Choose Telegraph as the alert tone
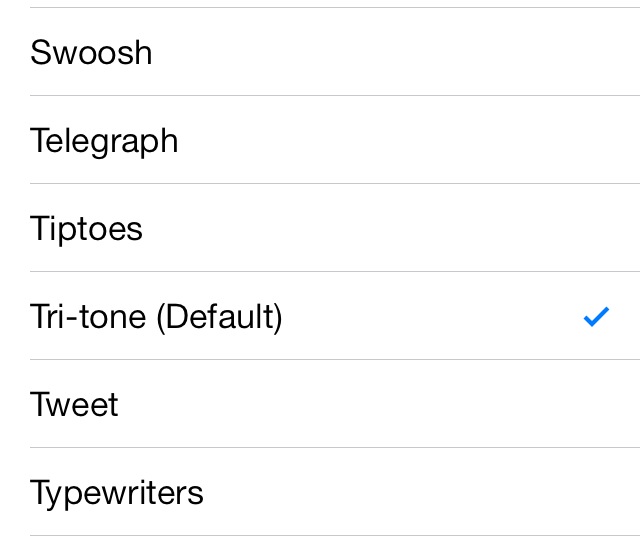 (x=320, y=140)
